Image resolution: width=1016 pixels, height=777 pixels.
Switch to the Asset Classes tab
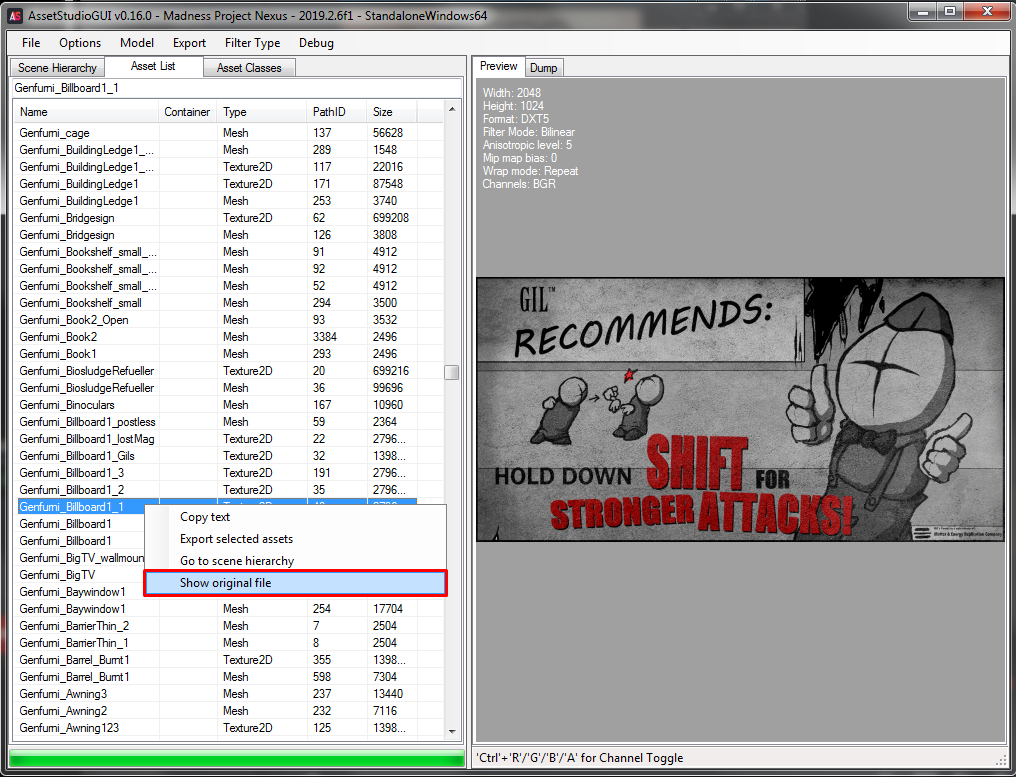[249, 68]
